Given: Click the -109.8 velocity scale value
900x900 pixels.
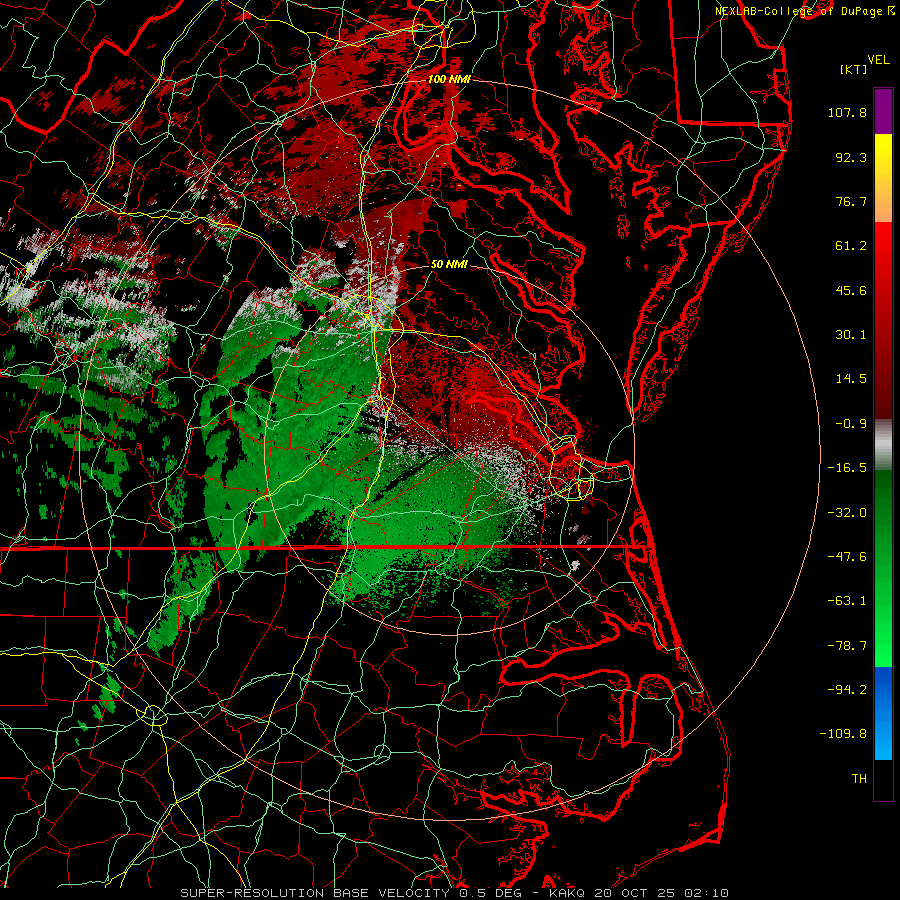Looking at the screenshot, I should pyautogui.click(x=844, y=734).
